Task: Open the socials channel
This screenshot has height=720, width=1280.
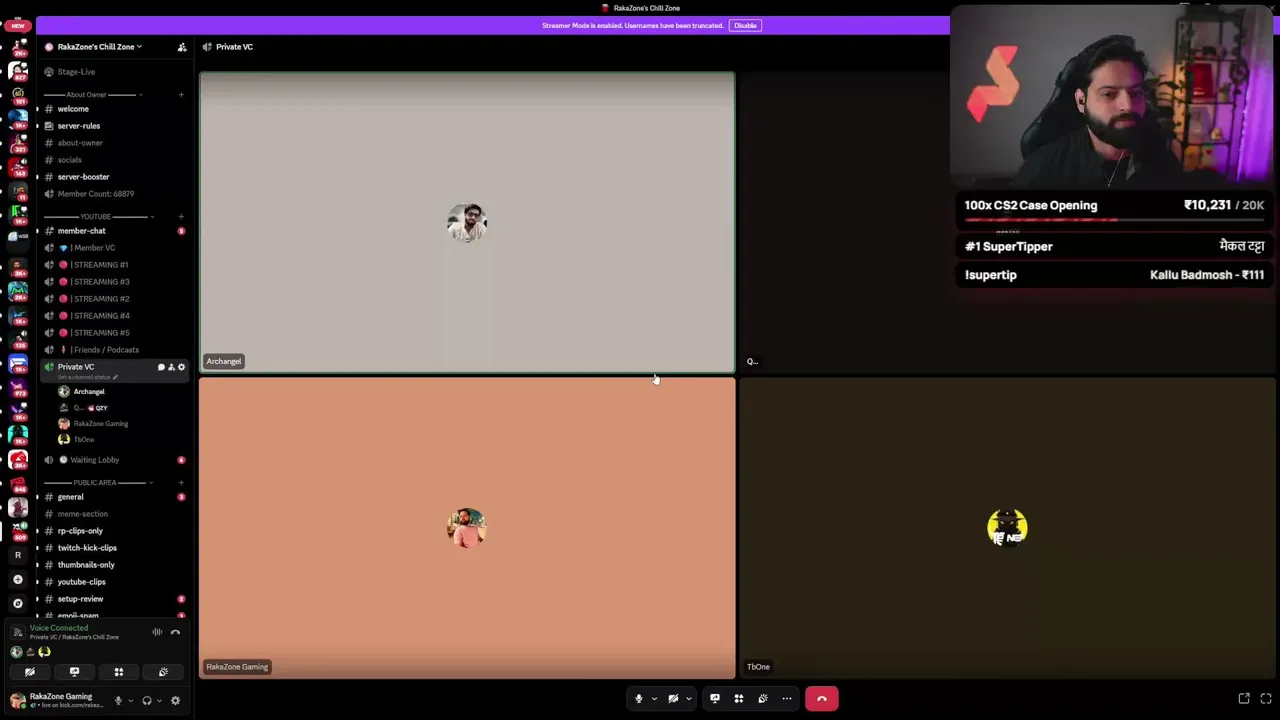Action: pos(69,160)
